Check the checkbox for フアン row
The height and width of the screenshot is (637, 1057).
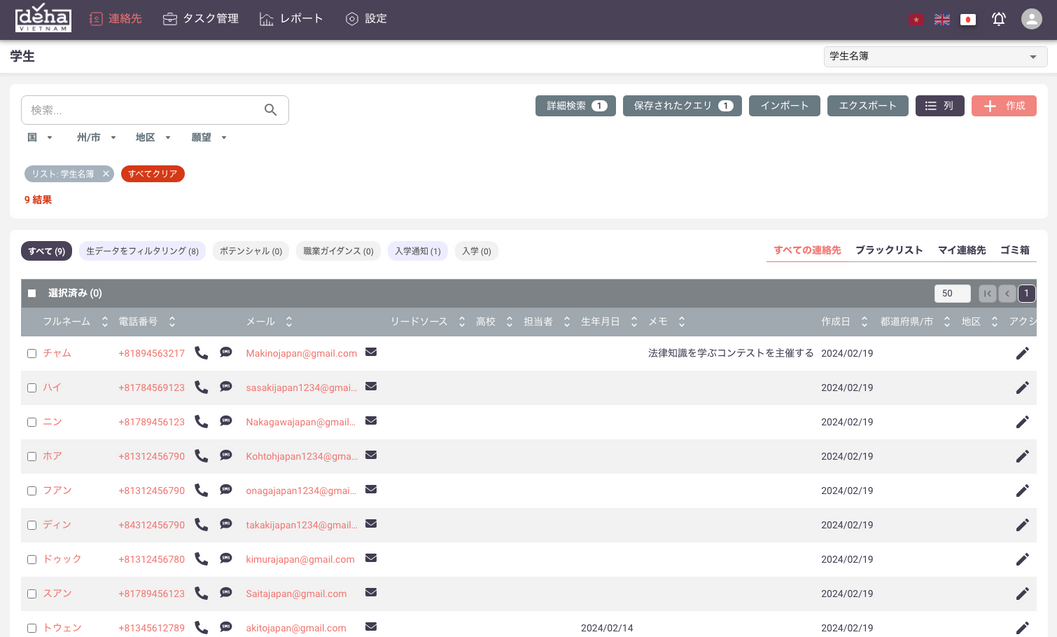[x=32, y=491]
